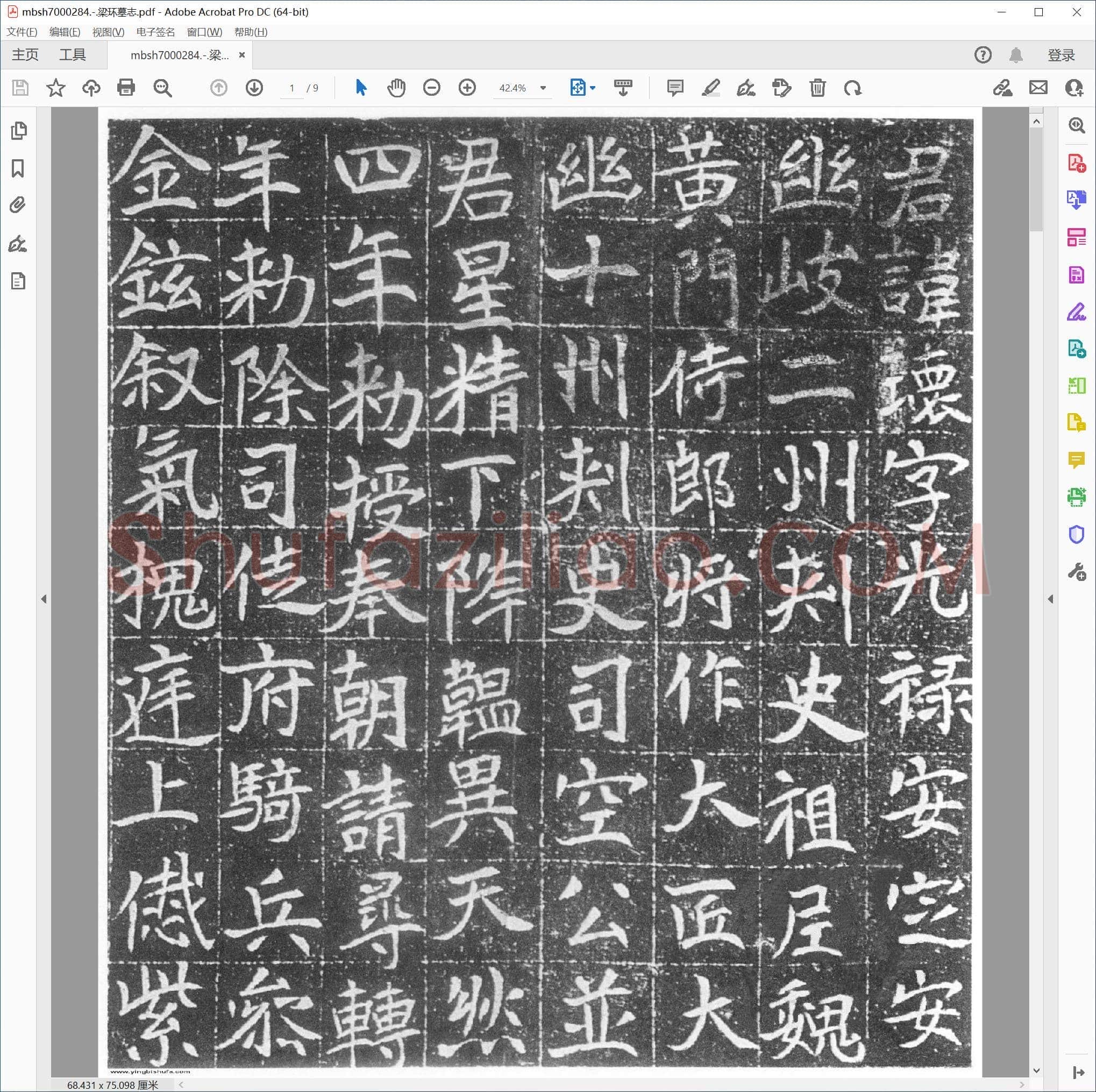Open page thumbnails panel in left sidebar

pos(18,131)
